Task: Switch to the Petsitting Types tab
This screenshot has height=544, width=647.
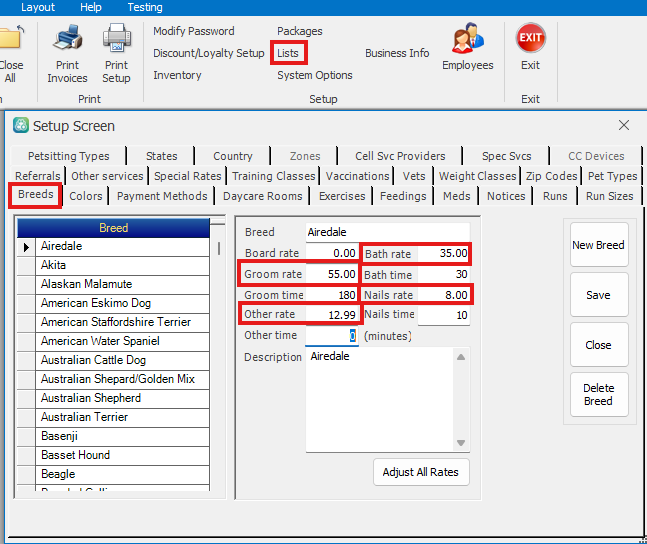Action: (68, 156)
